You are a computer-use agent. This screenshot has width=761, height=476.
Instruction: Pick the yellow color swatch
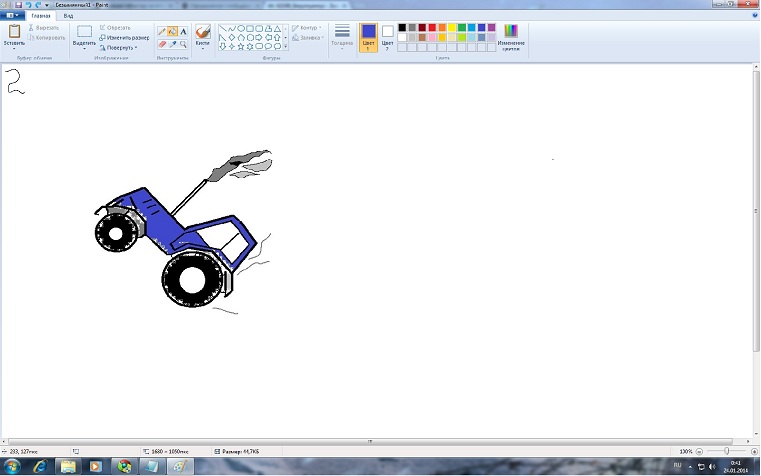pyautogui.click(x=452, y=28)
